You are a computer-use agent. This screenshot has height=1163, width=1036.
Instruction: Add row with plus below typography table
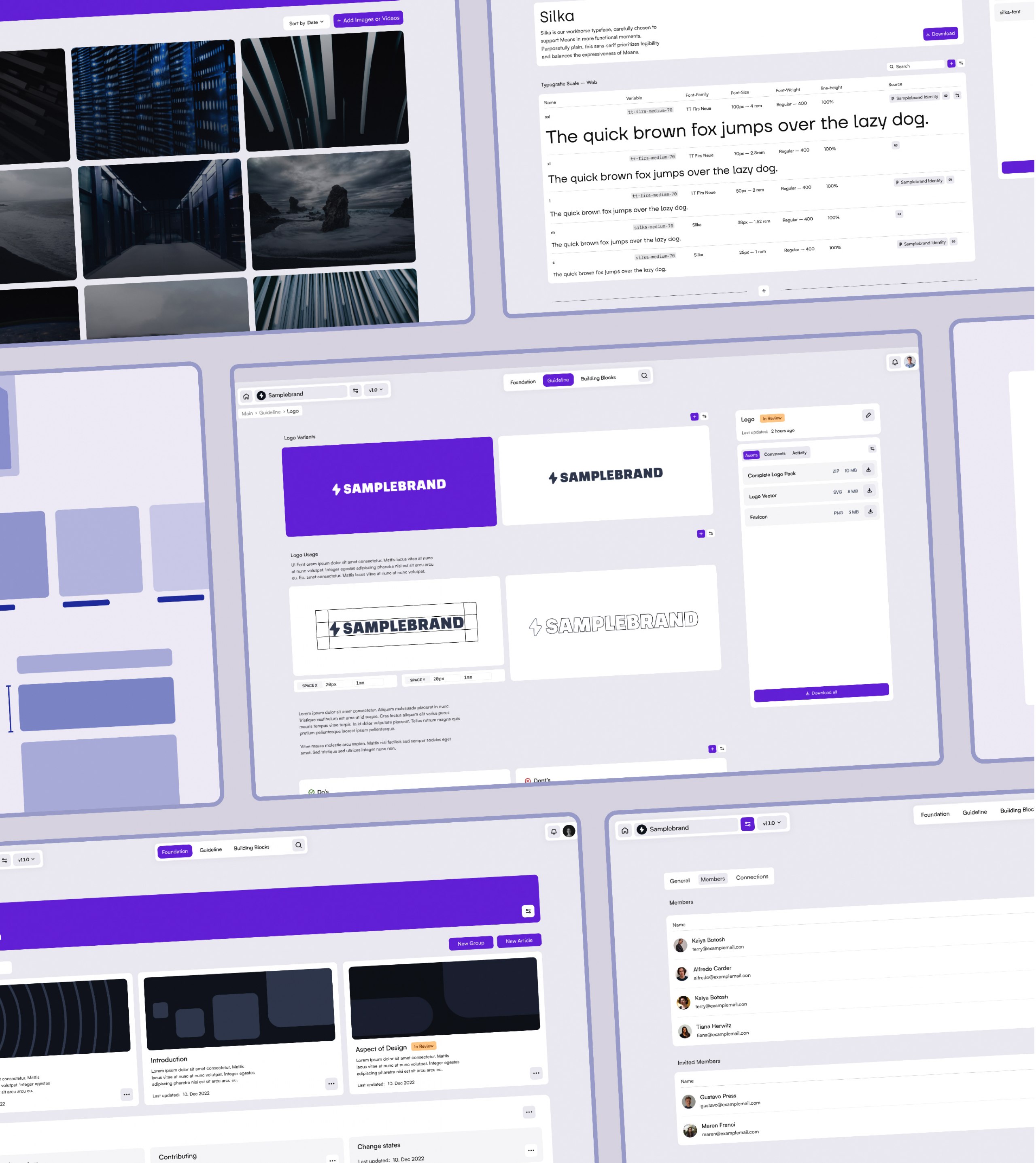click(x=764, y=291)
